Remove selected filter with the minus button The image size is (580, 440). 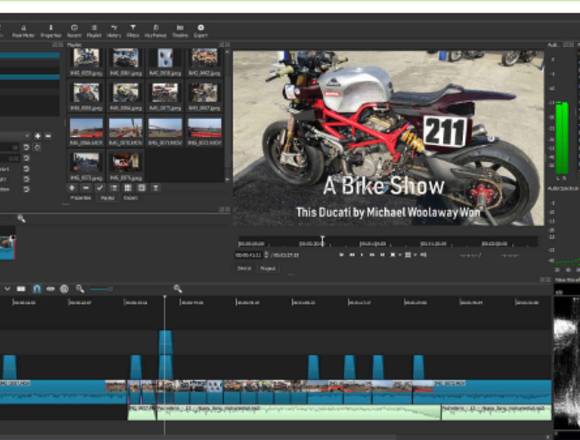tap(48, 136)
